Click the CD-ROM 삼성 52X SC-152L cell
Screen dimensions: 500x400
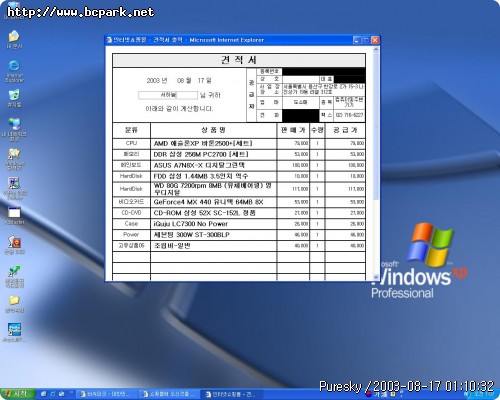[213, 213]
